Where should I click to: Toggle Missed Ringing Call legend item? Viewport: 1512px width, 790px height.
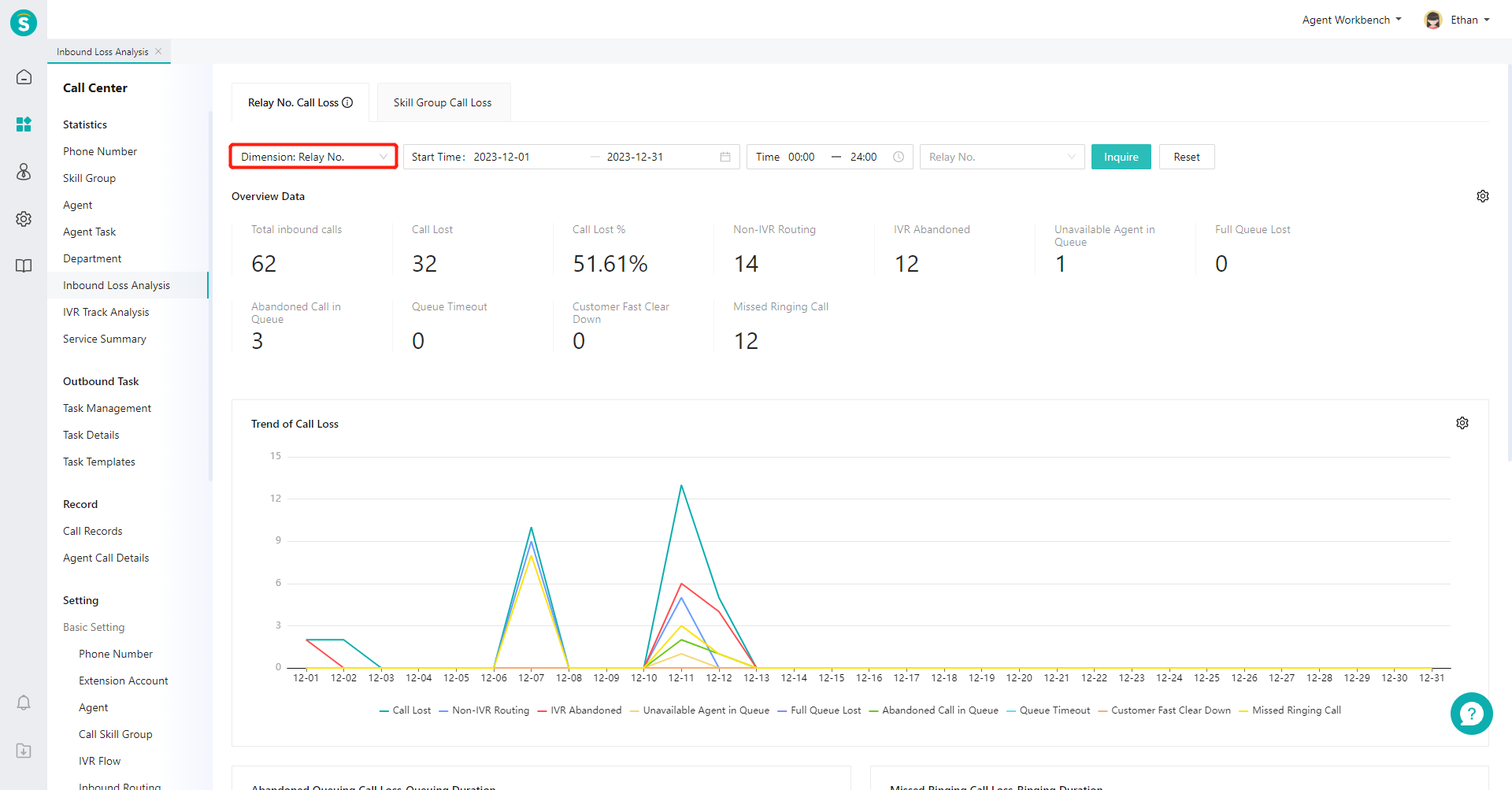tap(1290, 710)
